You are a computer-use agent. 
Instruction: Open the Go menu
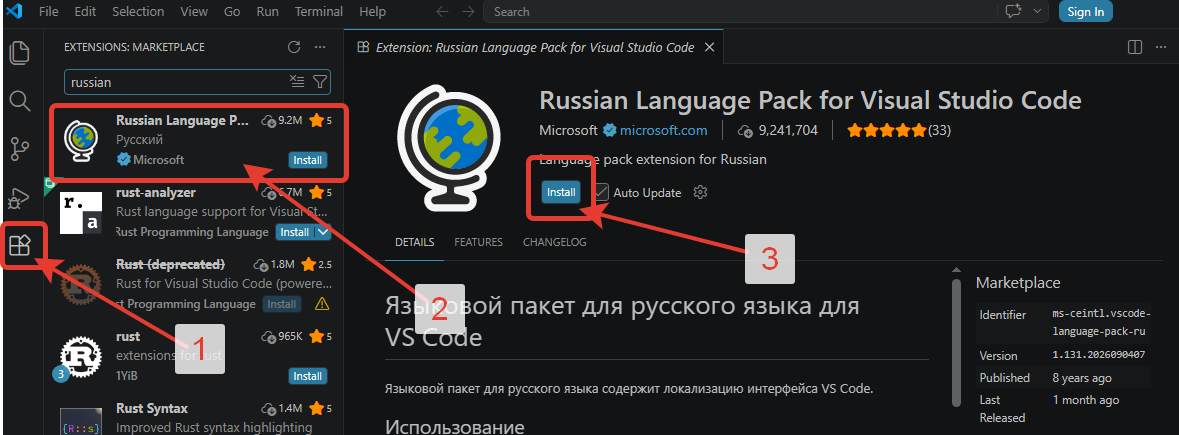click(x=232, y=12)
